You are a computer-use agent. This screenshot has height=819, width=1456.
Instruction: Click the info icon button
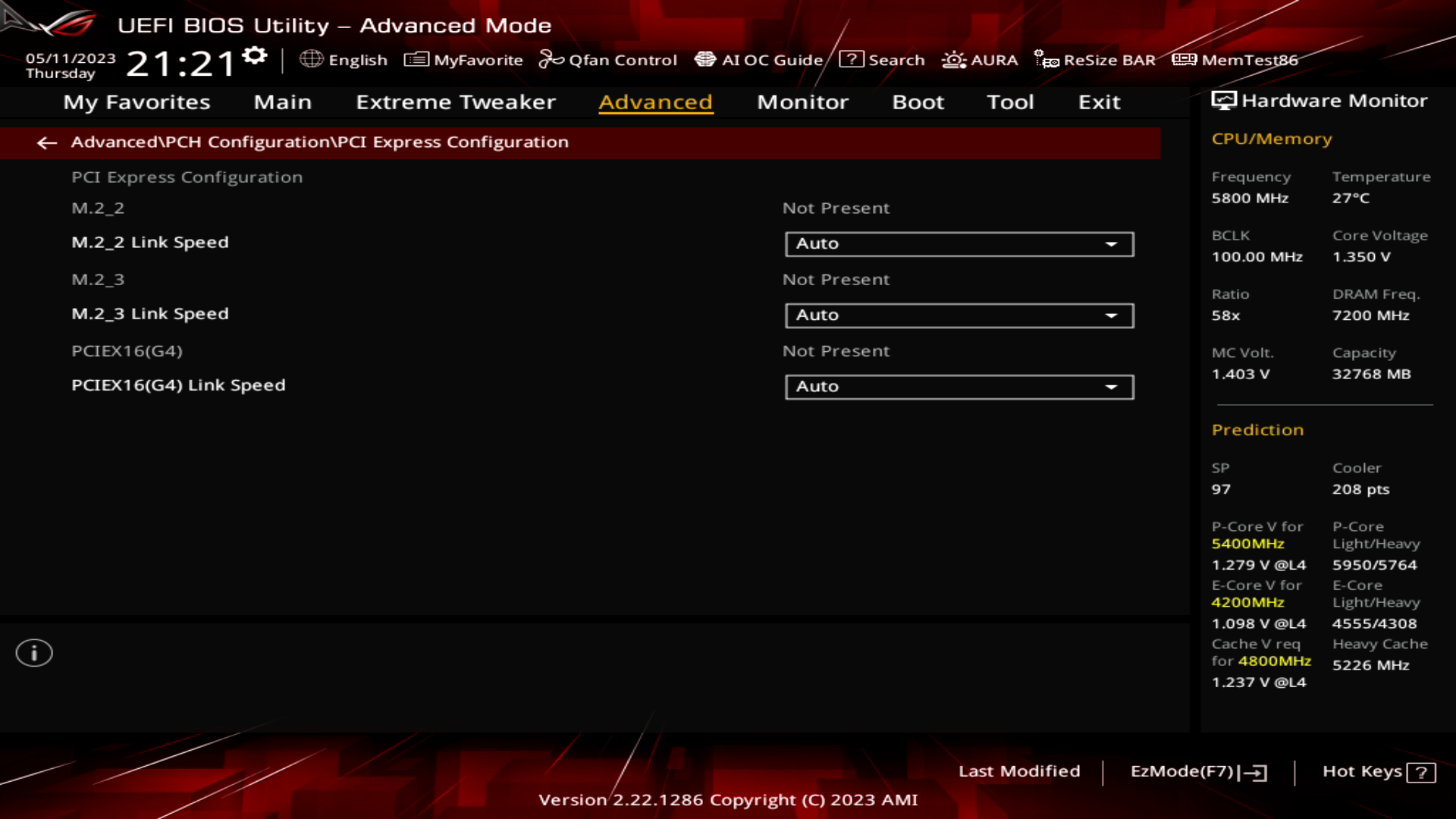pyautogui.click(x=33, y=652)
